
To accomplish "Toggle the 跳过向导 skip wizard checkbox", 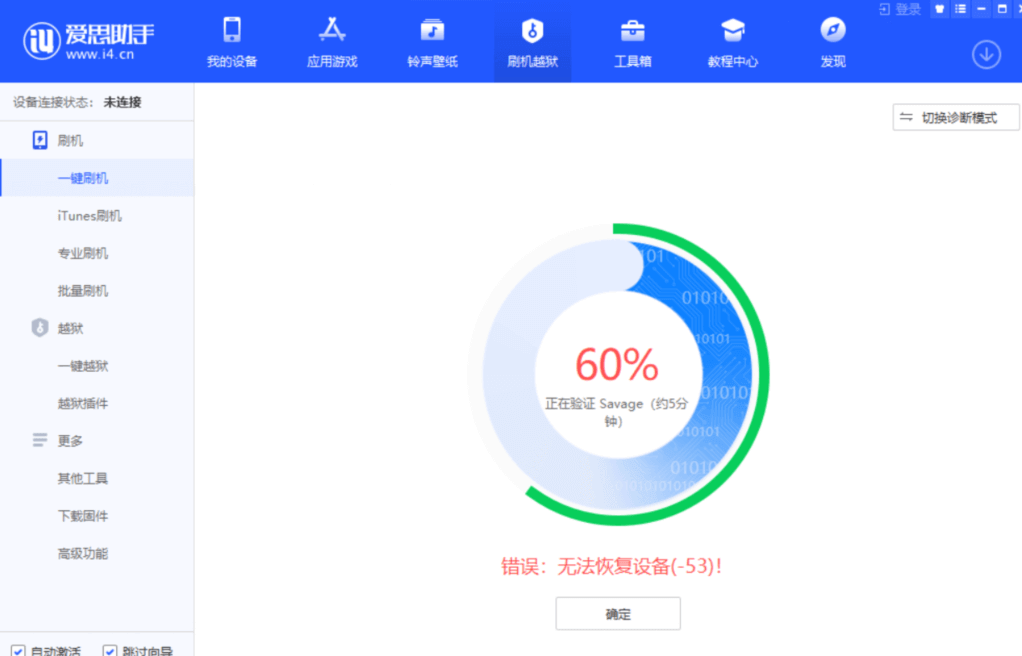I will (x=110, y=651).
